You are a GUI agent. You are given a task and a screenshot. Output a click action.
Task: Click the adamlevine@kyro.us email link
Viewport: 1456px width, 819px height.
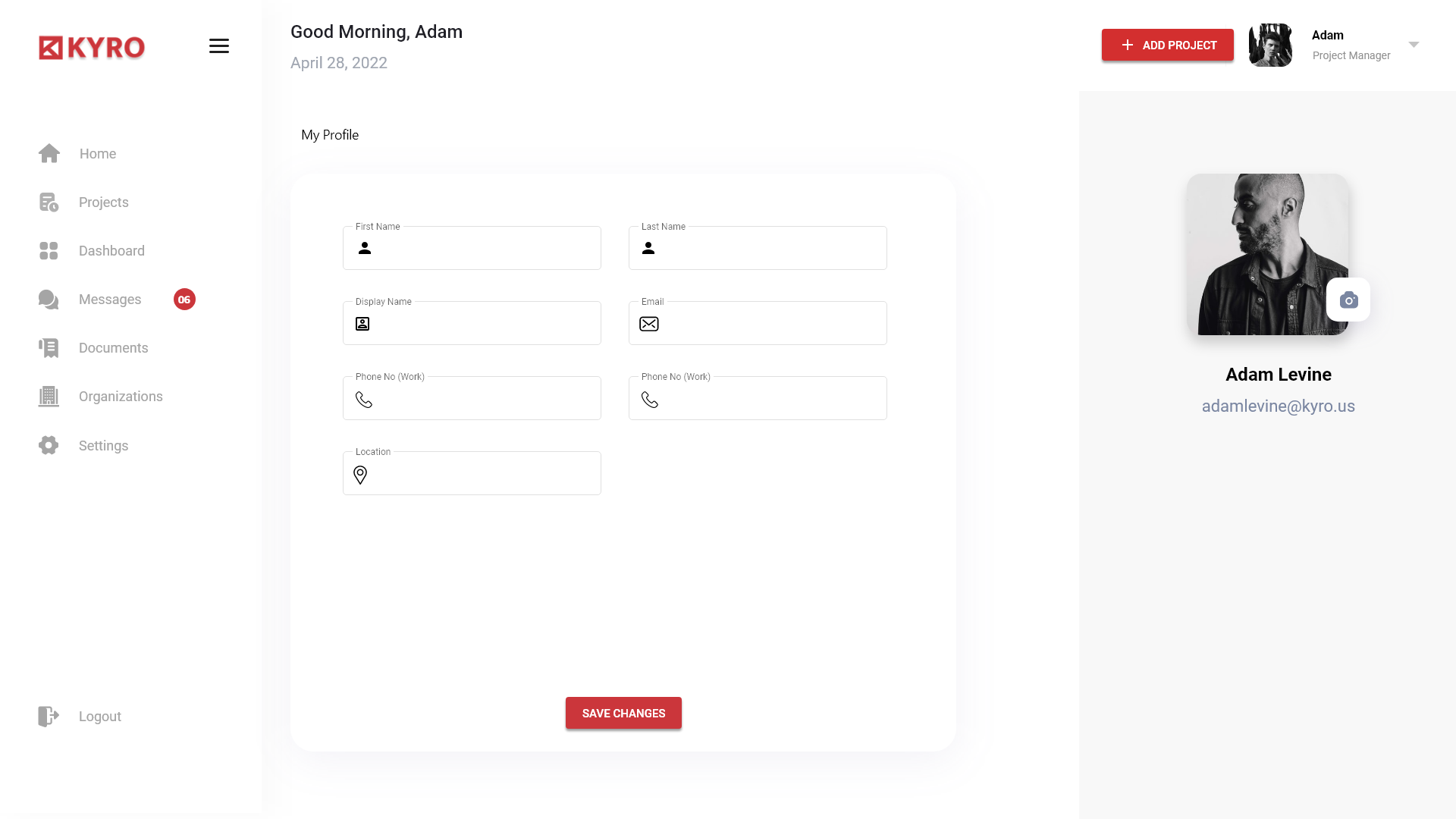click(1279, 406)
